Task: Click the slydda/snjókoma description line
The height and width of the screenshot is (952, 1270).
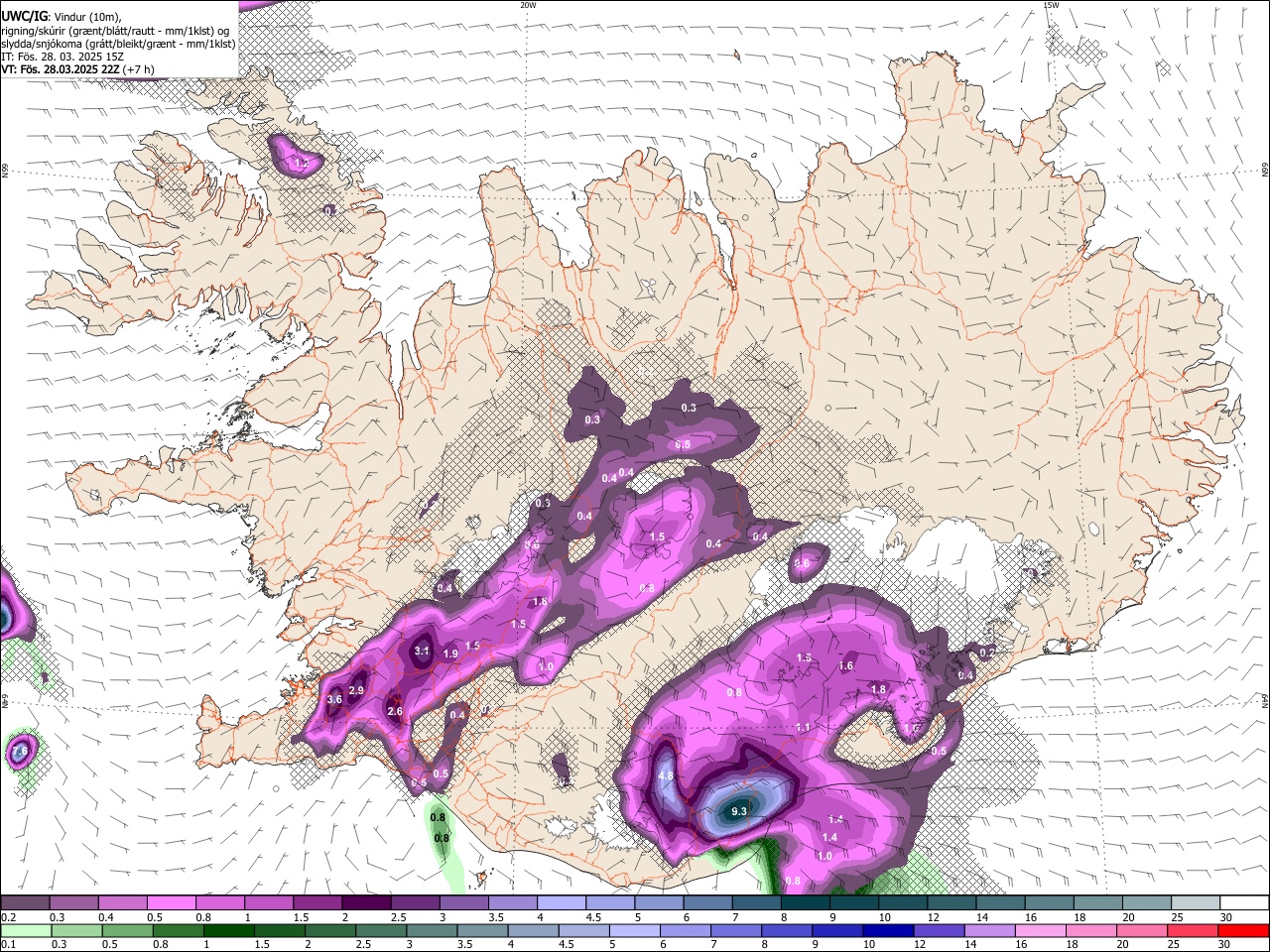Action: [x=118, y=44]
